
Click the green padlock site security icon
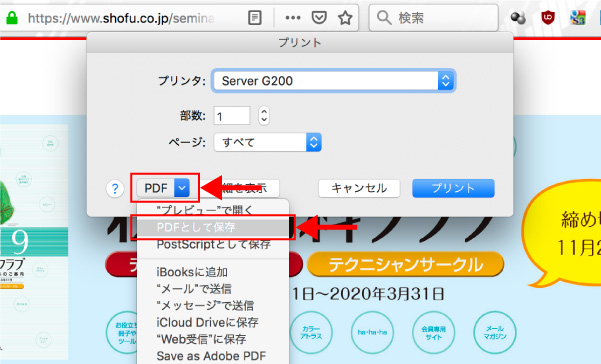coord(12,18)
